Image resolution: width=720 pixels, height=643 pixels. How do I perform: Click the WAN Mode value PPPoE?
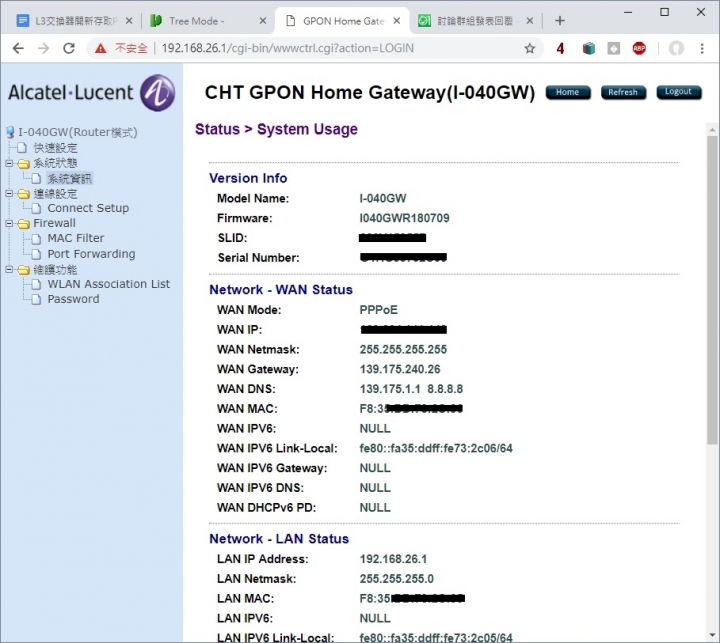378,310
